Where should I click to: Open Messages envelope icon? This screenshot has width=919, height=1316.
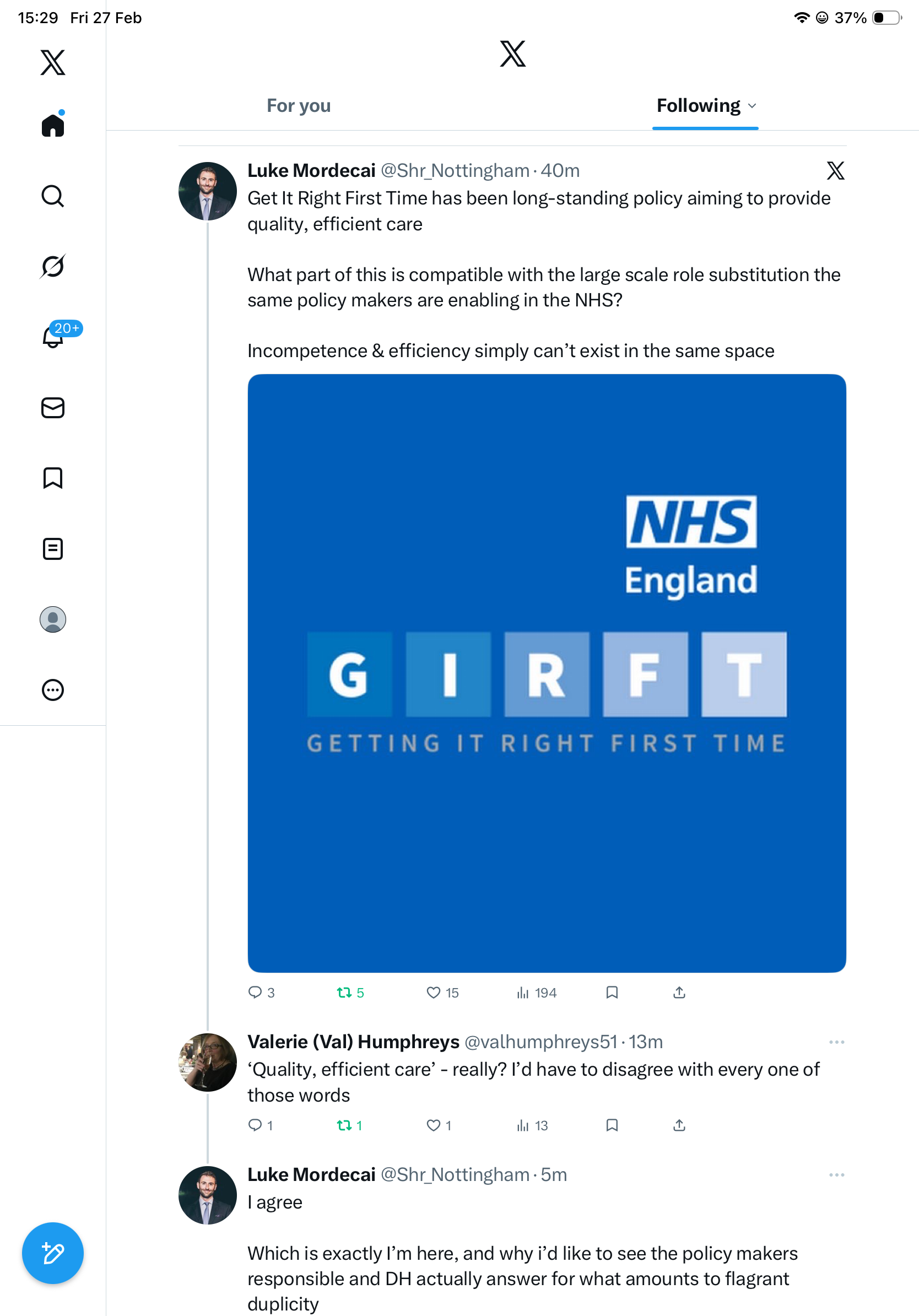tap(53, 408)
